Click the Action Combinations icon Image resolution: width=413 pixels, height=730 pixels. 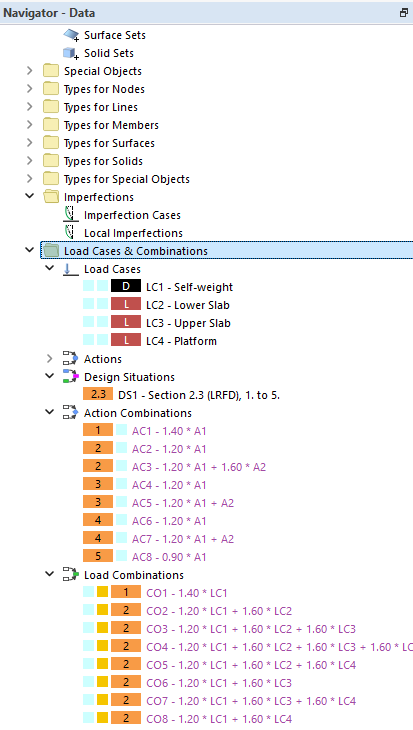tap(71, 413)
